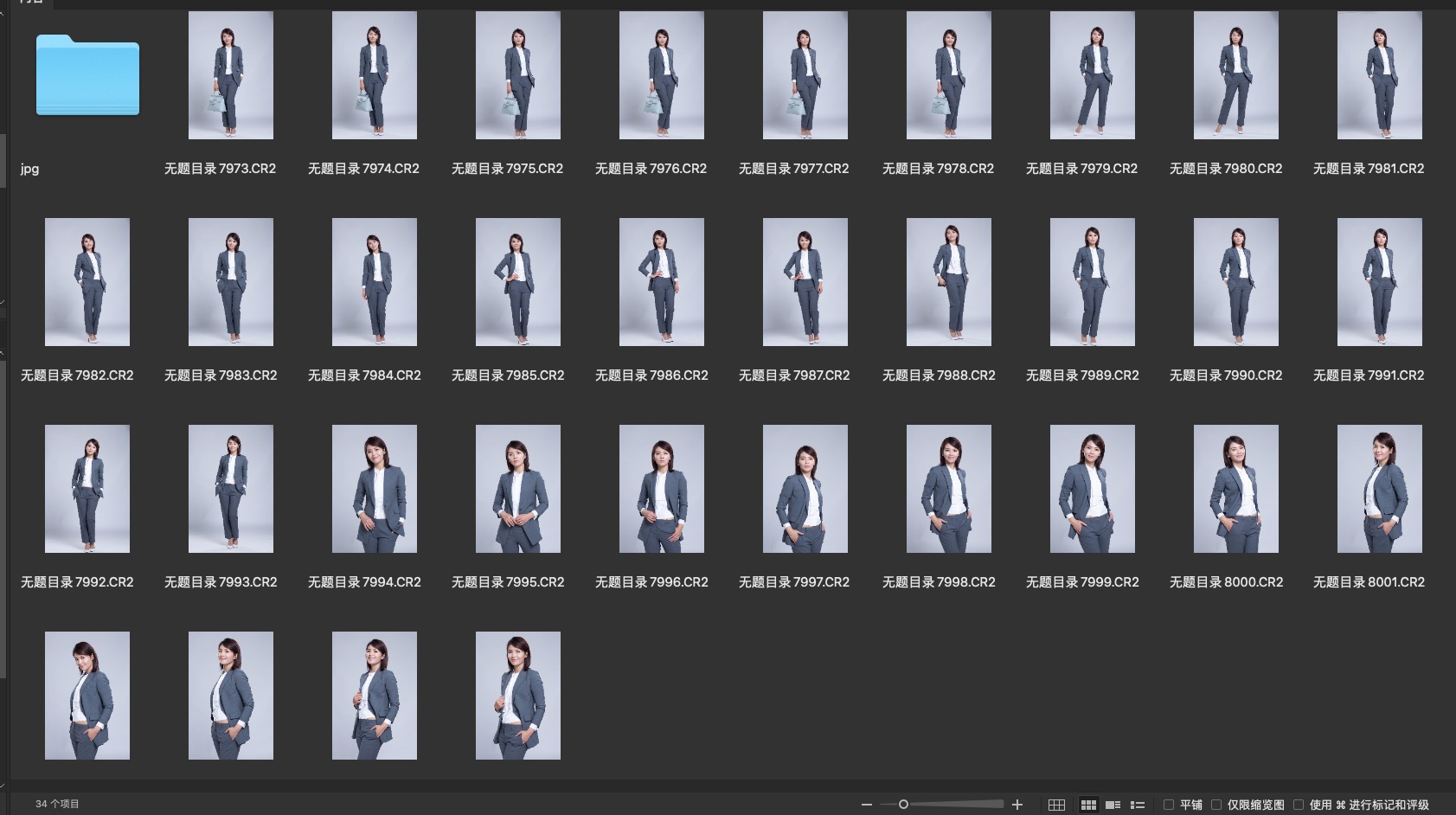Select the image 无题目录 8001.CR2
The width and height of the screenshot is (1456, 815).
(x=1379, y=489)
